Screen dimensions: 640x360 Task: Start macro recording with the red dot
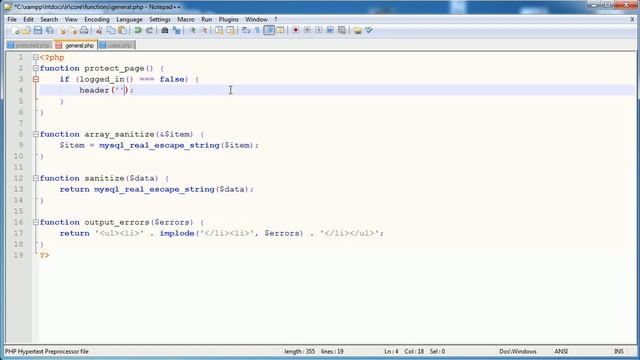click(296, 31)
